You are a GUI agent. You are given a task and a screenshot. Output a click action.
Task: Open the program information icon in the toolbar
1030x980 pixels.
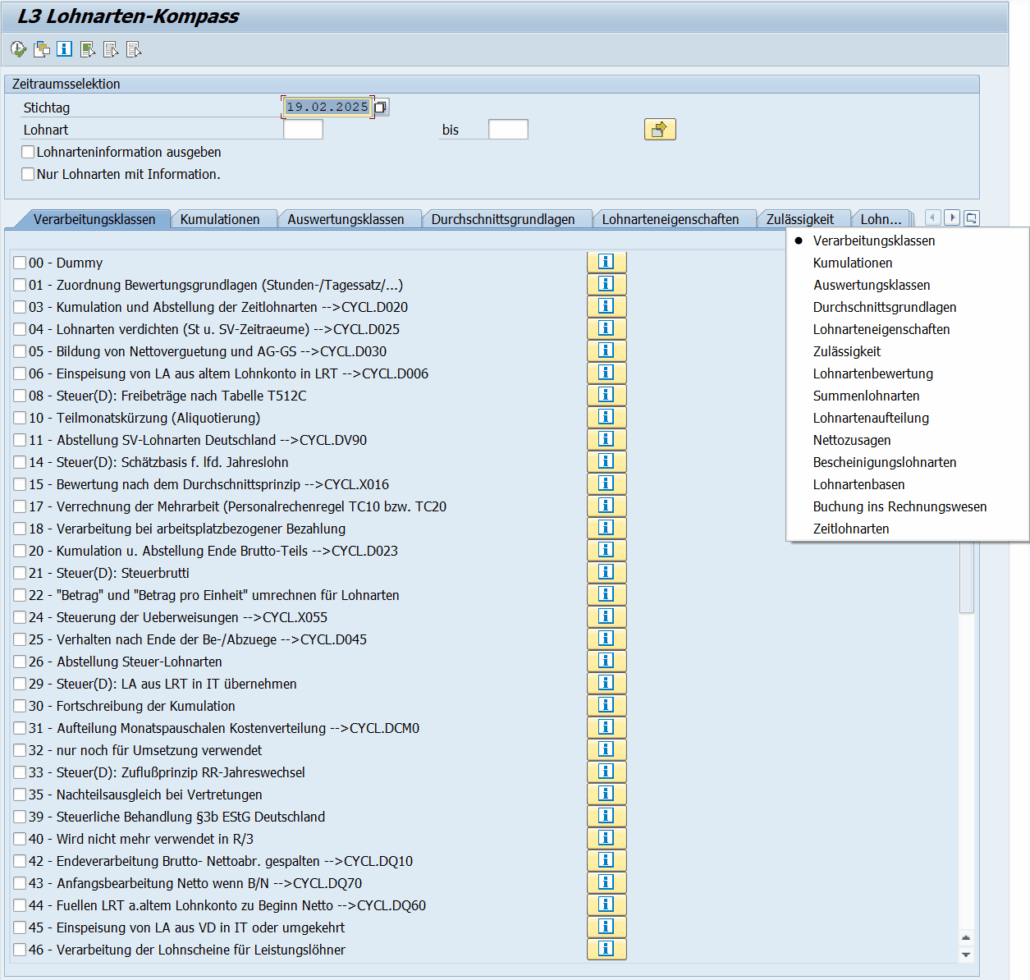click(64, 49)
